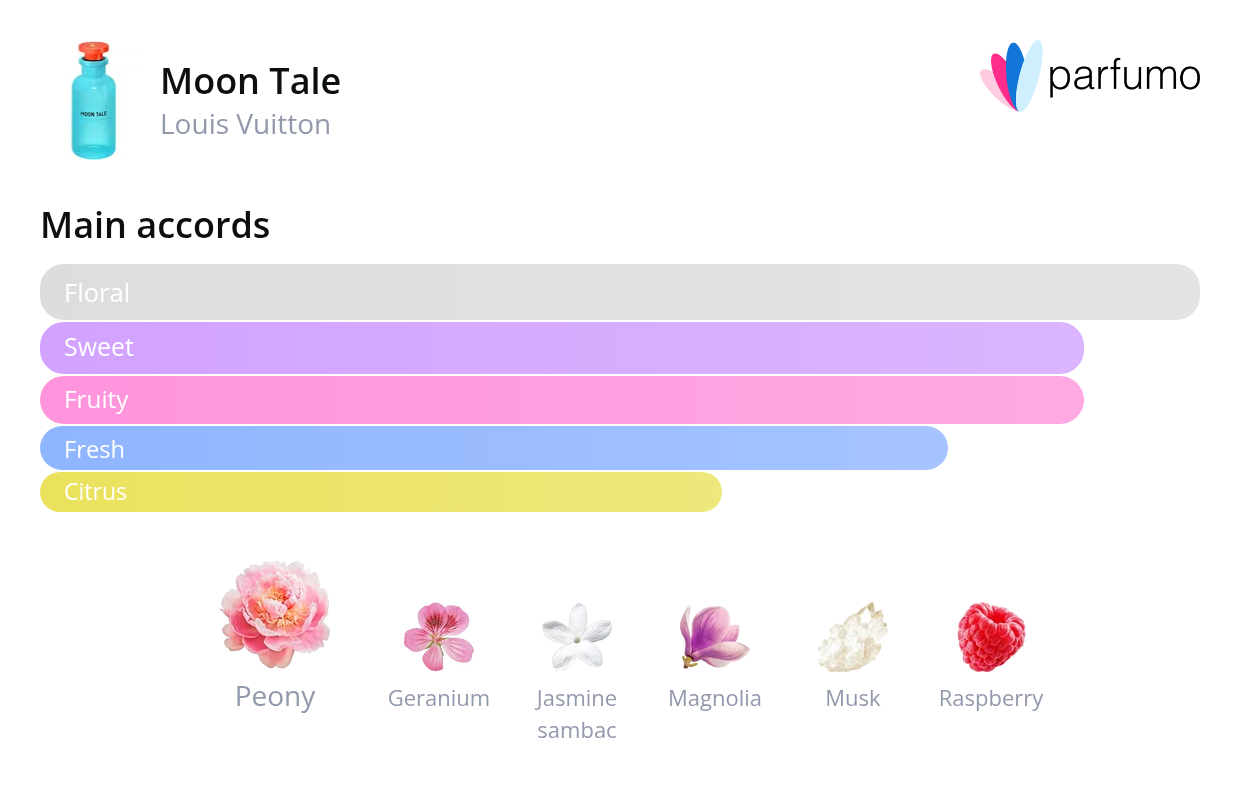The image size is (1240, 810).
Task: Select the Geranium flower icon
Action: point(439,636)
